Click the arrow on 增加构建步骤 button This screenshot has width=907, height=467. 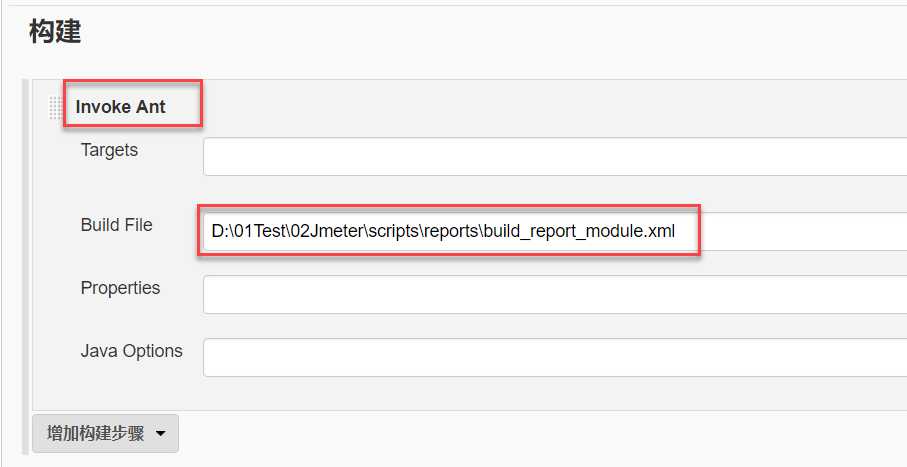[160, 434]
